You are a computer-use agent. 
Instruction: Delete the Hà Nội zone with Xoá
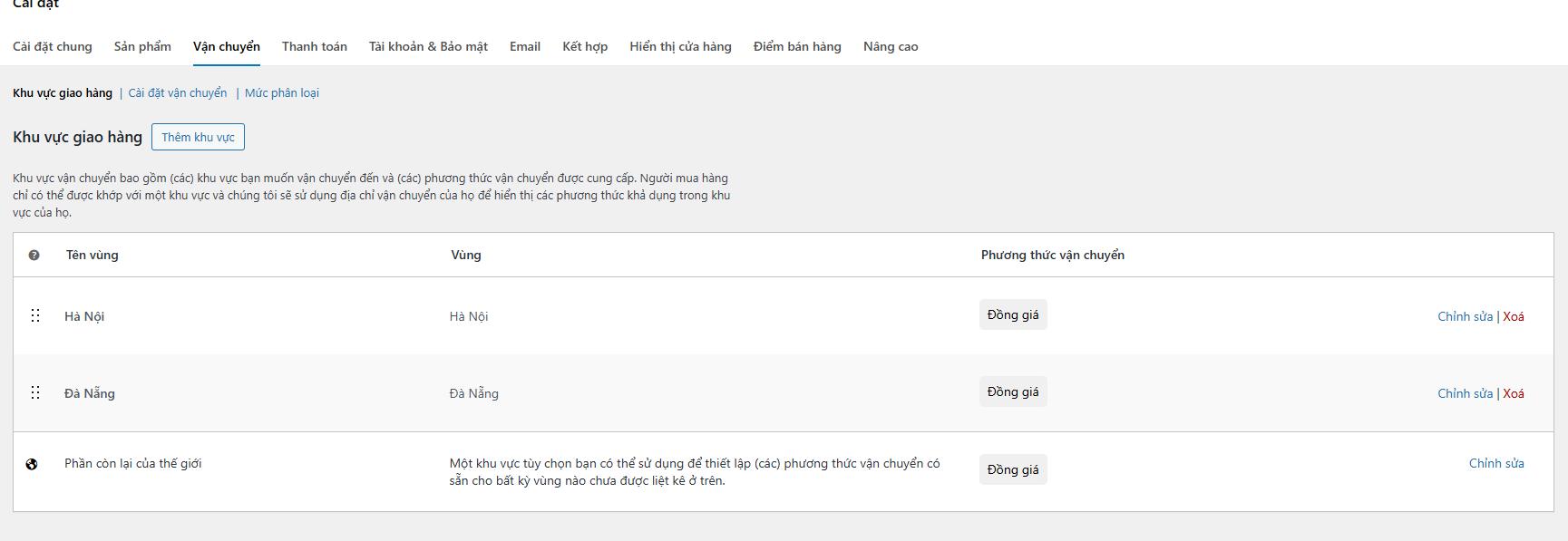click(1514, 316)
